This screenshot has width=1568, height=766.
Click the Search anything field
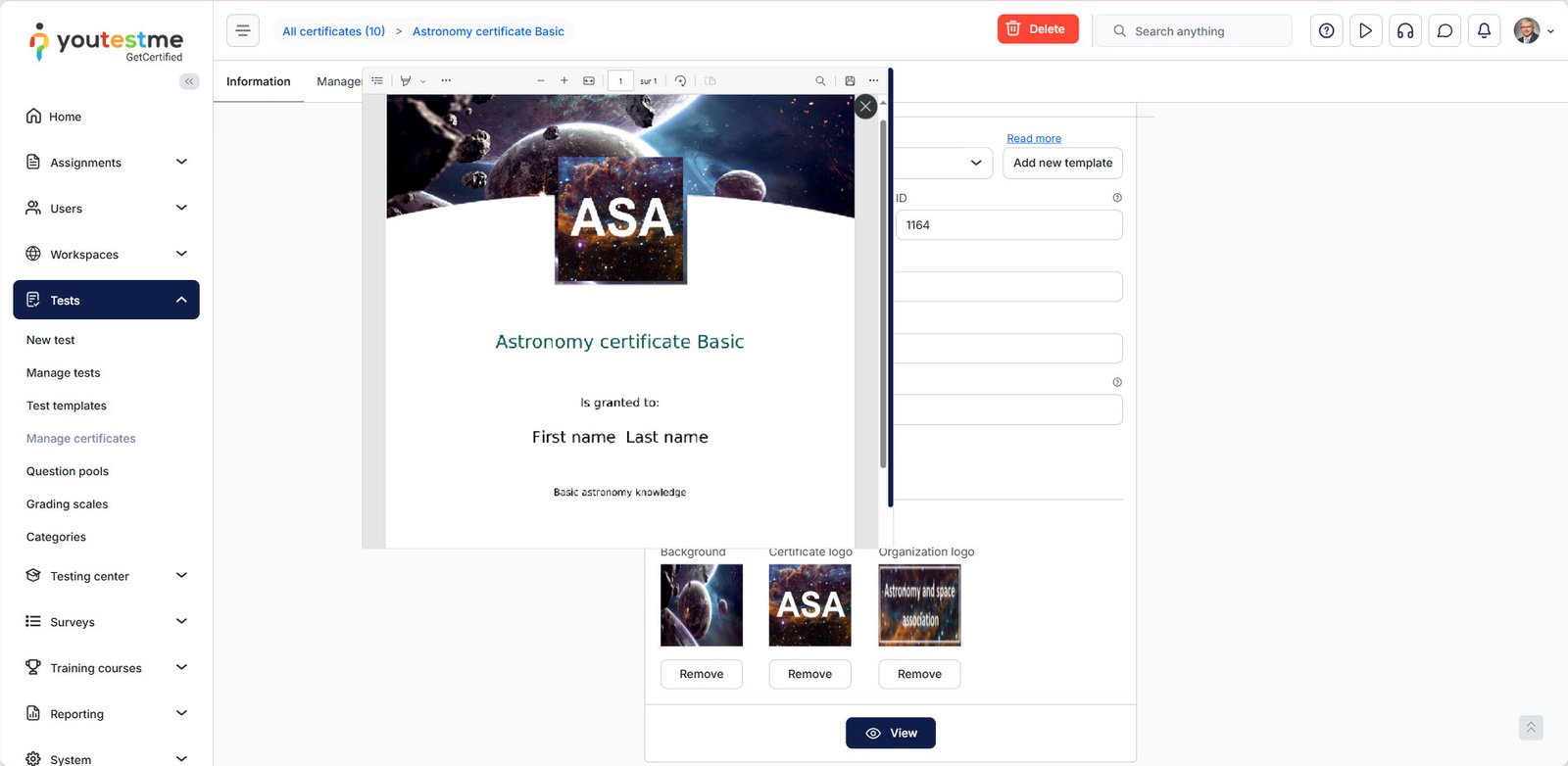1194,30
